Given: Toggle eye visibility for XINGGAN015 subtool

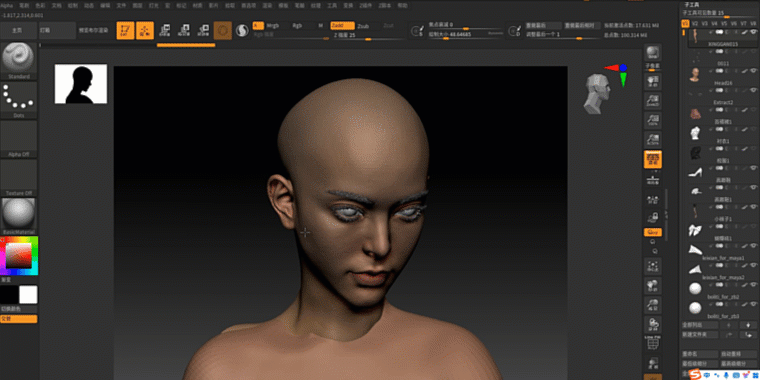Looking at the screenshot, I should [x=753, y=32].
